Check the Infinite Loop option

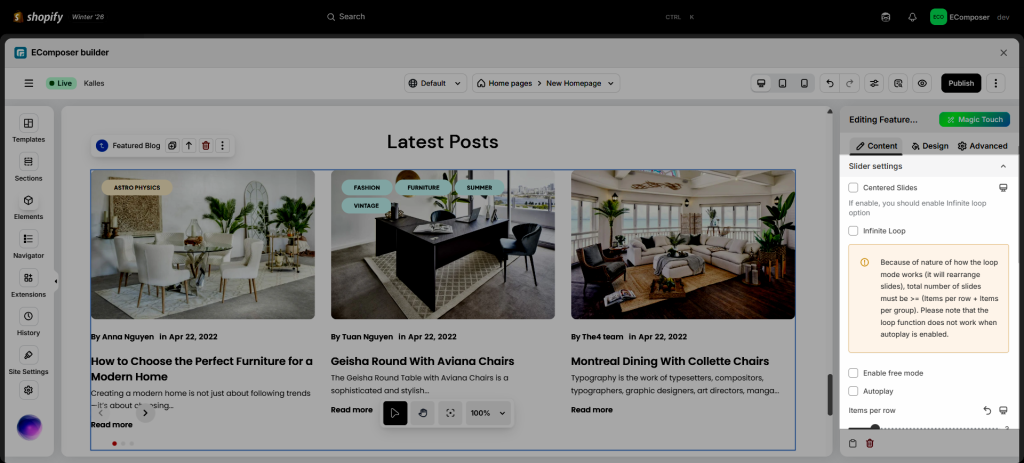(853, 231)
